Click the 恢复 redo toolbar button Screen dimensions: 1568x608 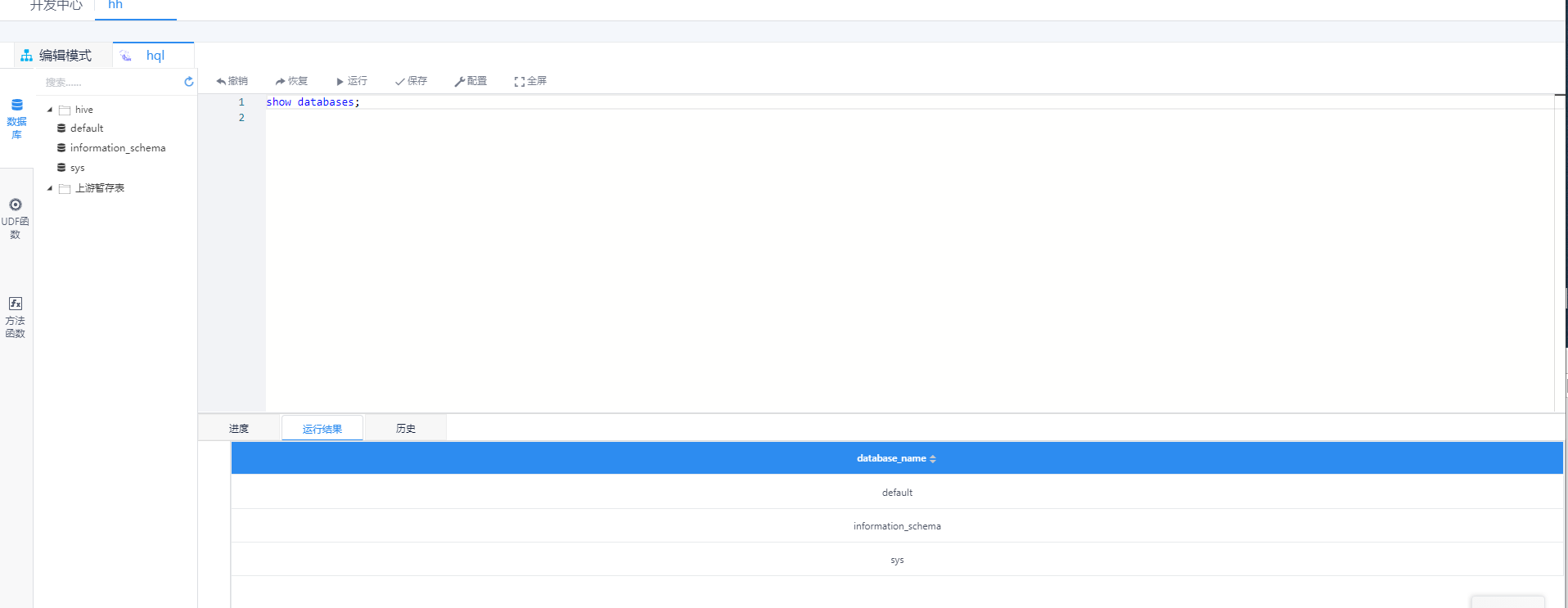coord(291,81)
